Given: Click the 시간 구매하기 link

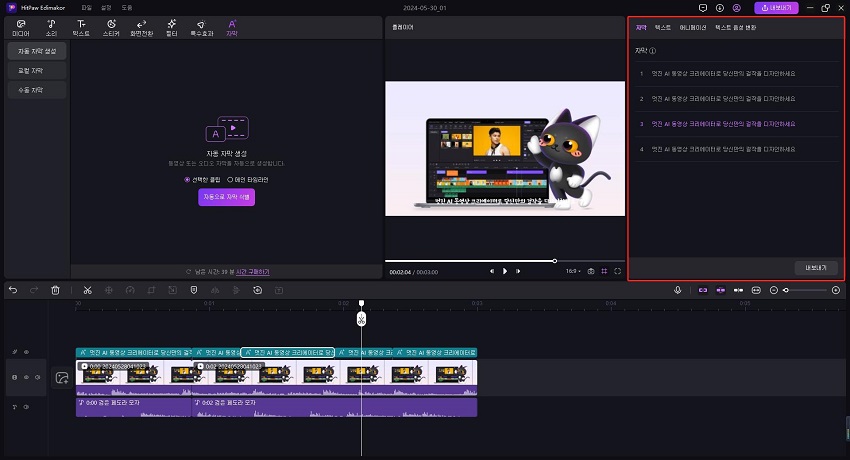Looking at the screenshot, I should point(253,272).
